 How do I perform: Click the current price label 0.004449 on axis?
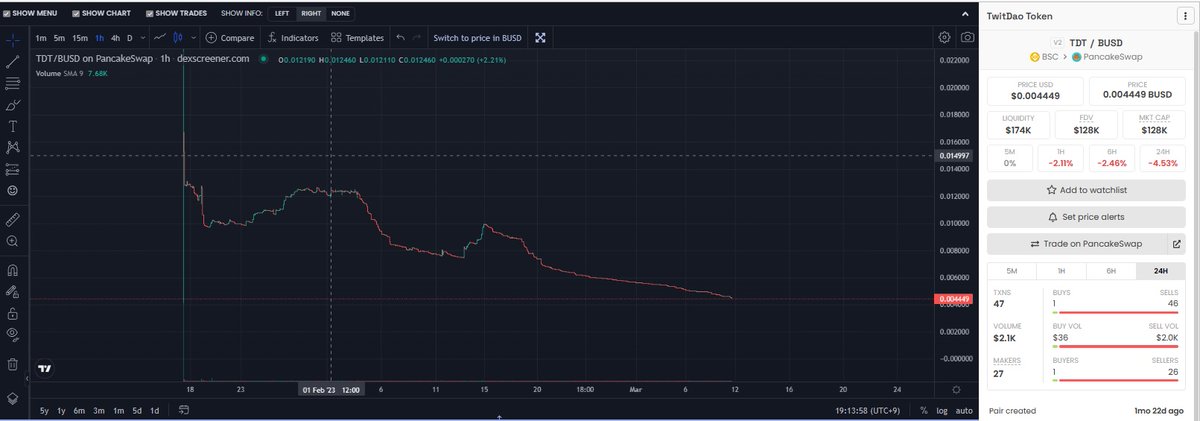click(x=953, y=299)
